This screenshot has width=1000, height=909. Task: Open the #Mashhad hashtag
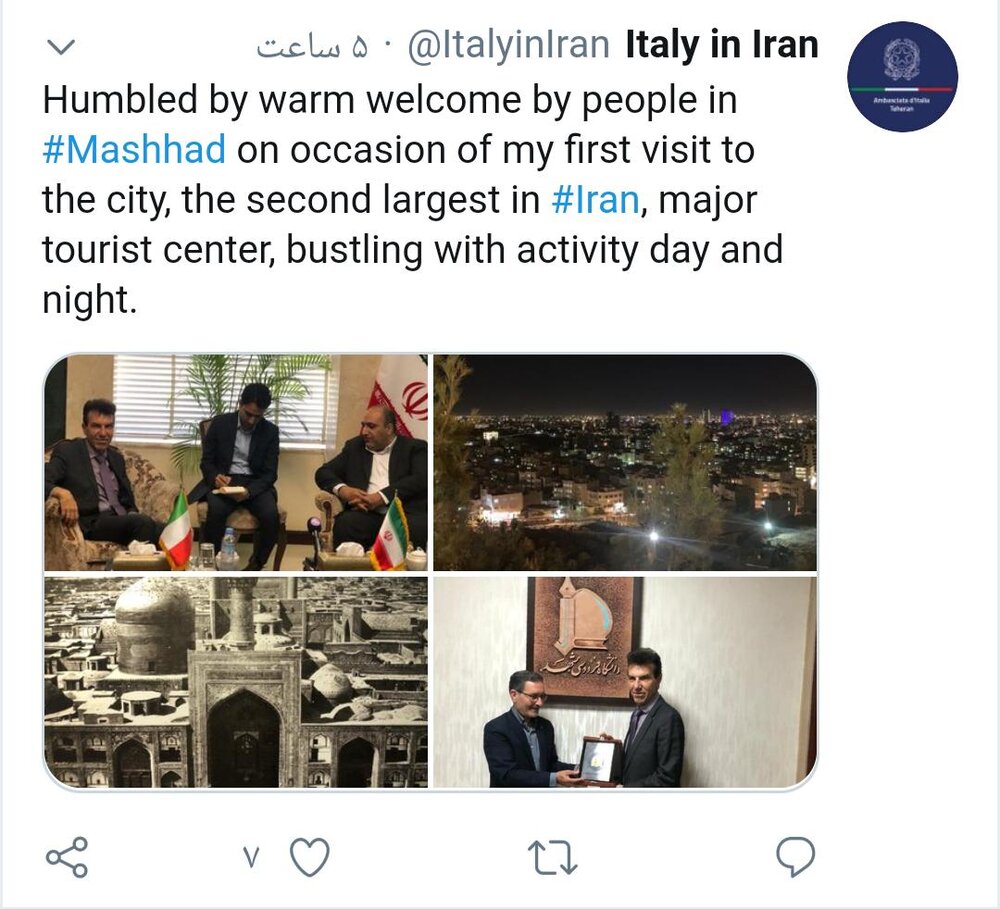(134, 151)
